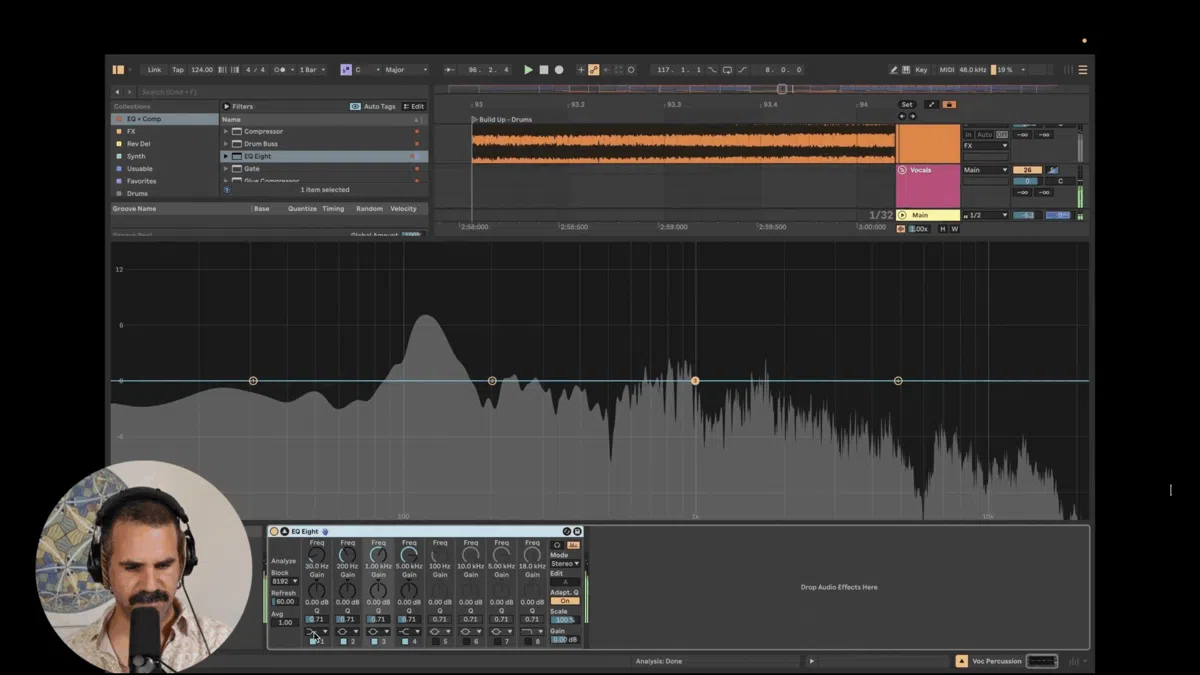Click the Vocals track activator icon
This screenshot has height=675, width=1200.
tap(902, 170)
